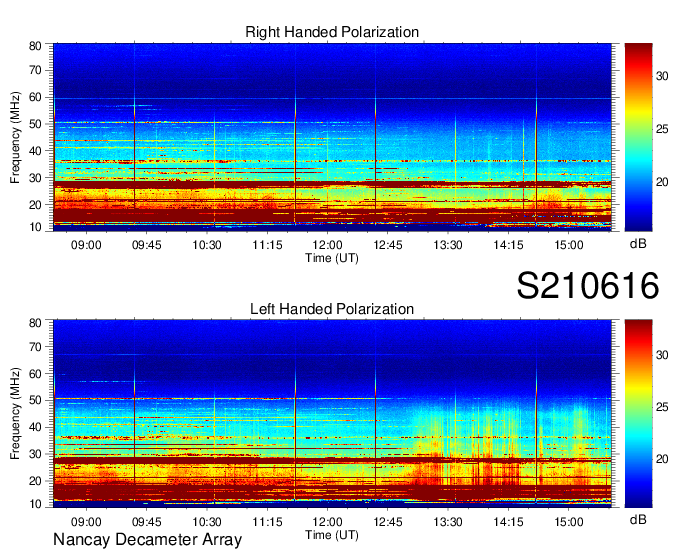
Task: Select the 20 dB tick on left-handed colorbar
Action: pos(662,459)
